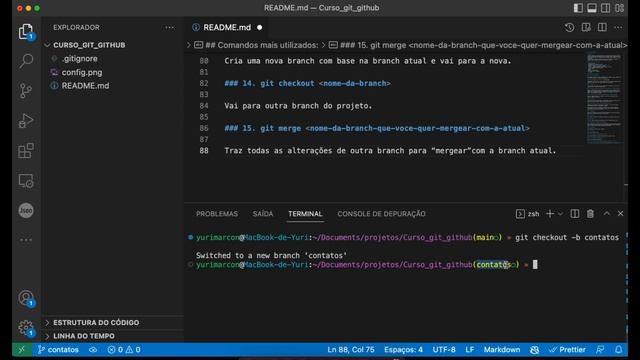Open errors and warnings count
The width and height of the screenshot is (640, 360).
(x=124, y=350)
